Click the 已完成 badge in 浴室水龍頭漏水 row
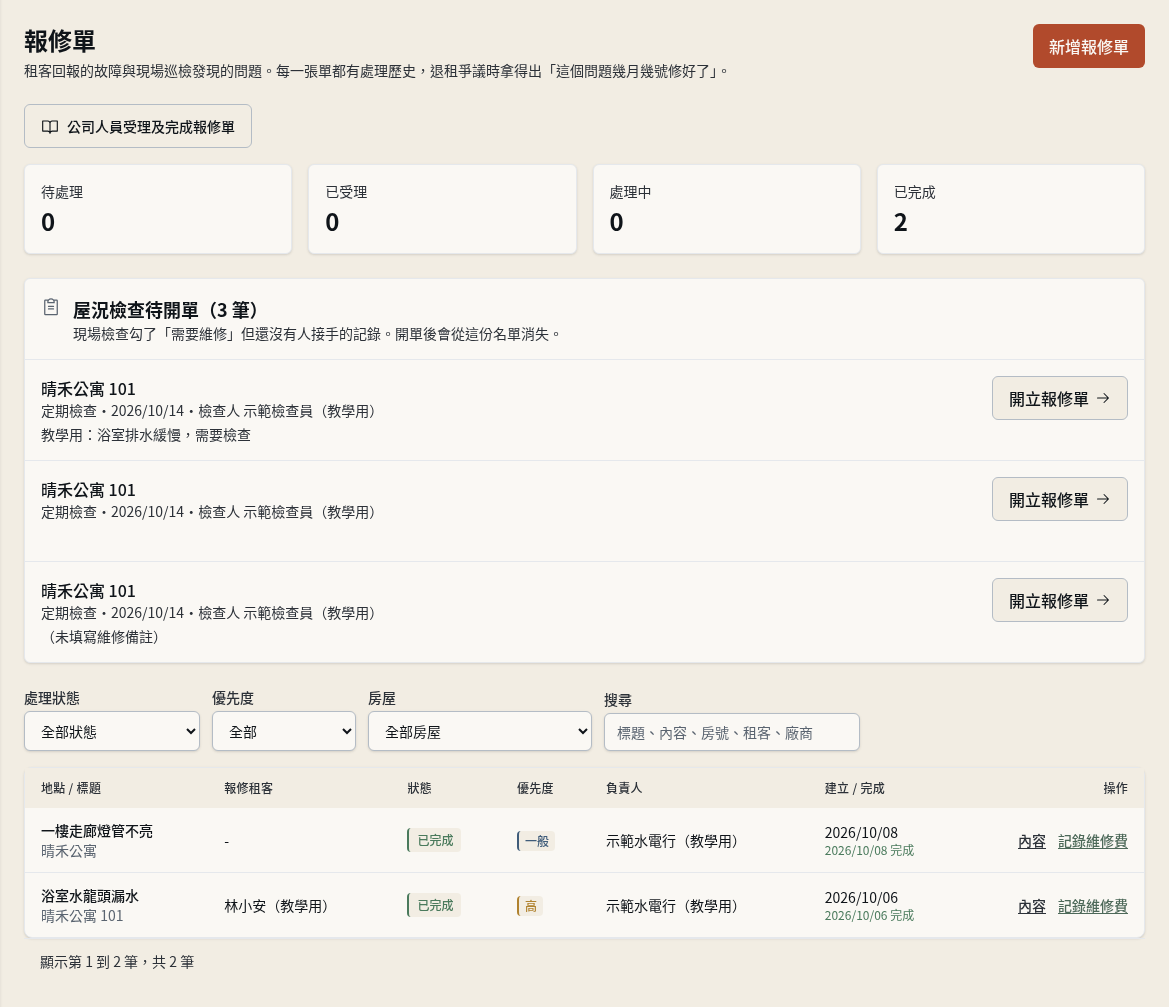The image size is (1169, 1007). click(434, 905)
